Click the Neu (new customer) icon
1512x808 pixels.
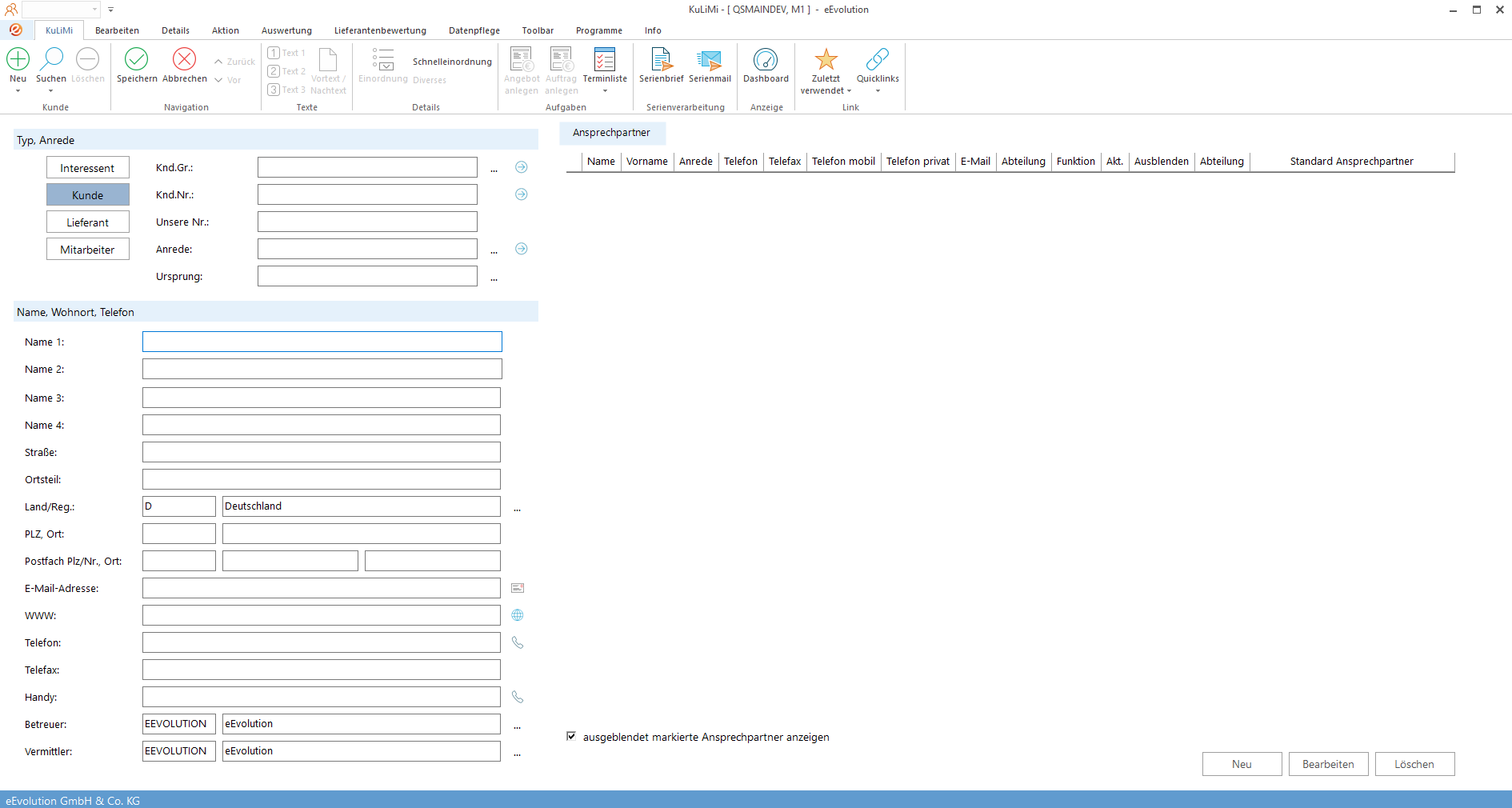click(18, 59)
